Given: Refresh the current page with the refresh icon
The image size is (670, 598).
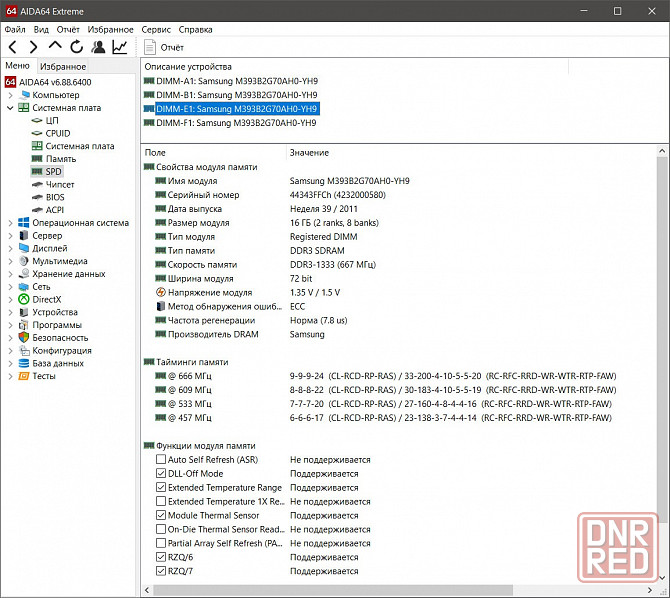Looking at the screenshot, I should (x=76, y=47).
